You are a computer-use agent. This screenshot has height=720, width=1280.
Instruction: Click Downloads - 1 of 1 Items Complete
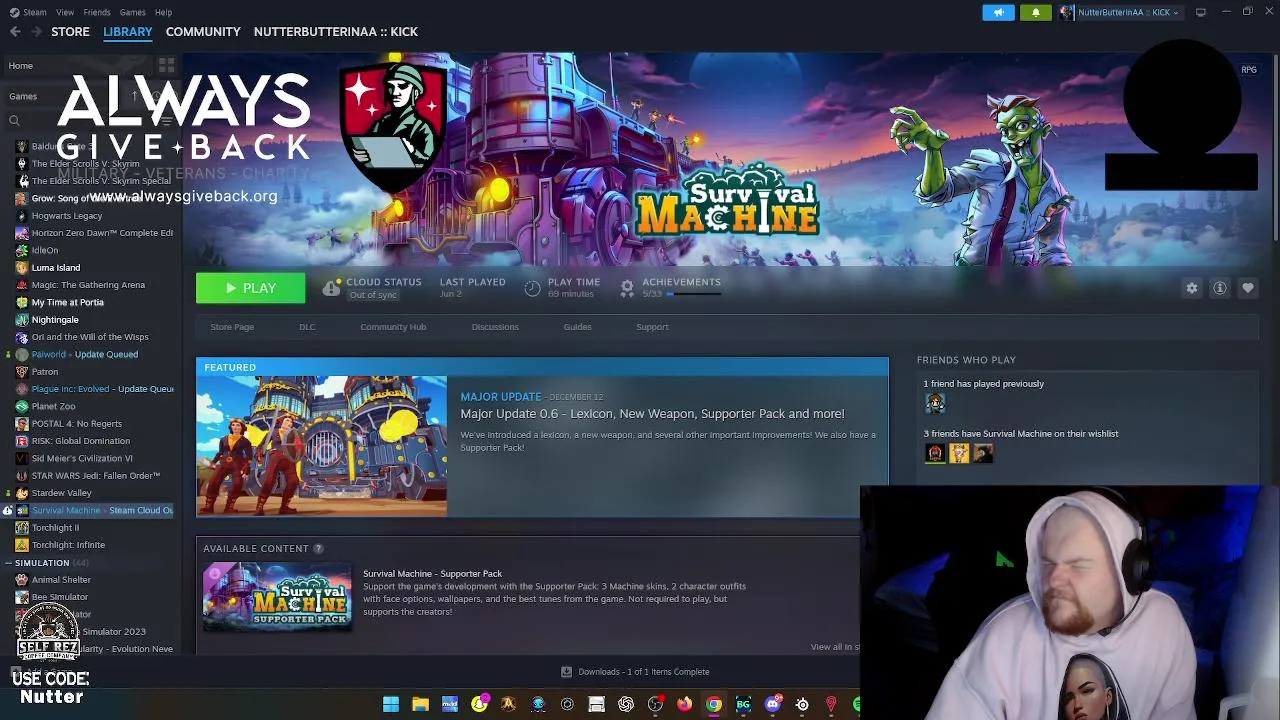(x=644, y=672)
